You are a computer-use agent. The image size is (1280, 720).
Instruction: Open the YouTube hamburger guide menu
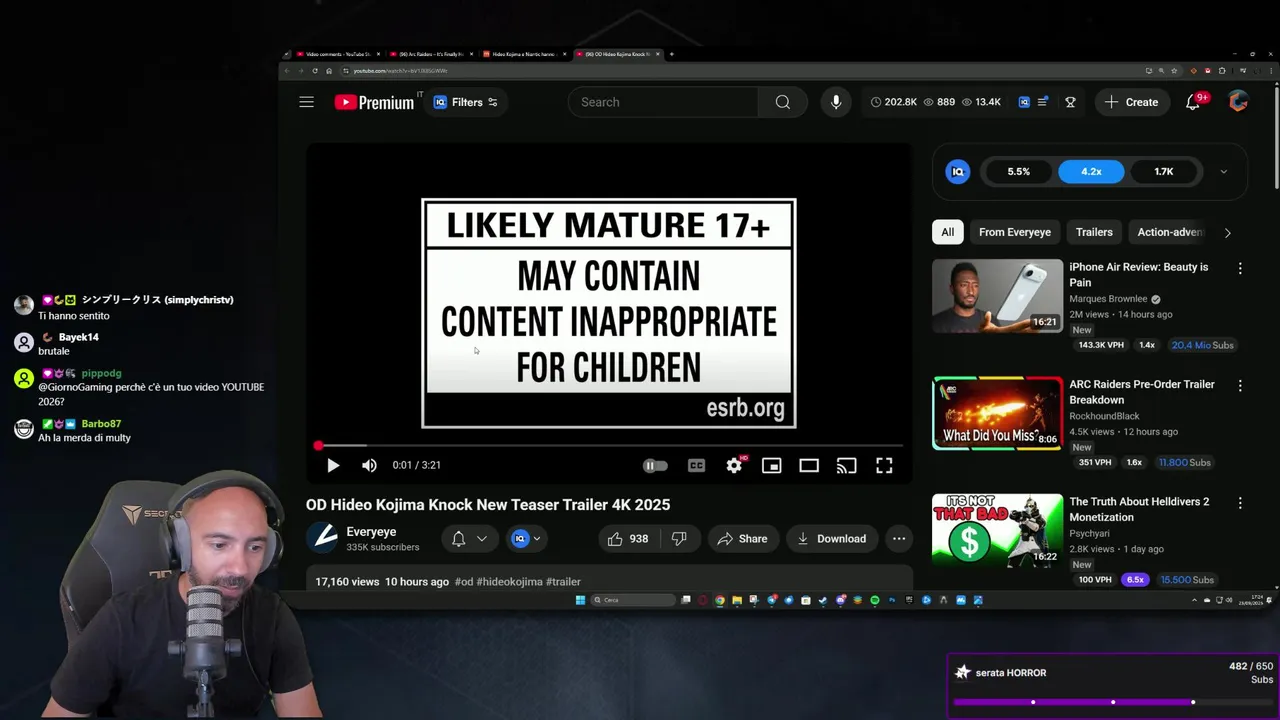306,102
